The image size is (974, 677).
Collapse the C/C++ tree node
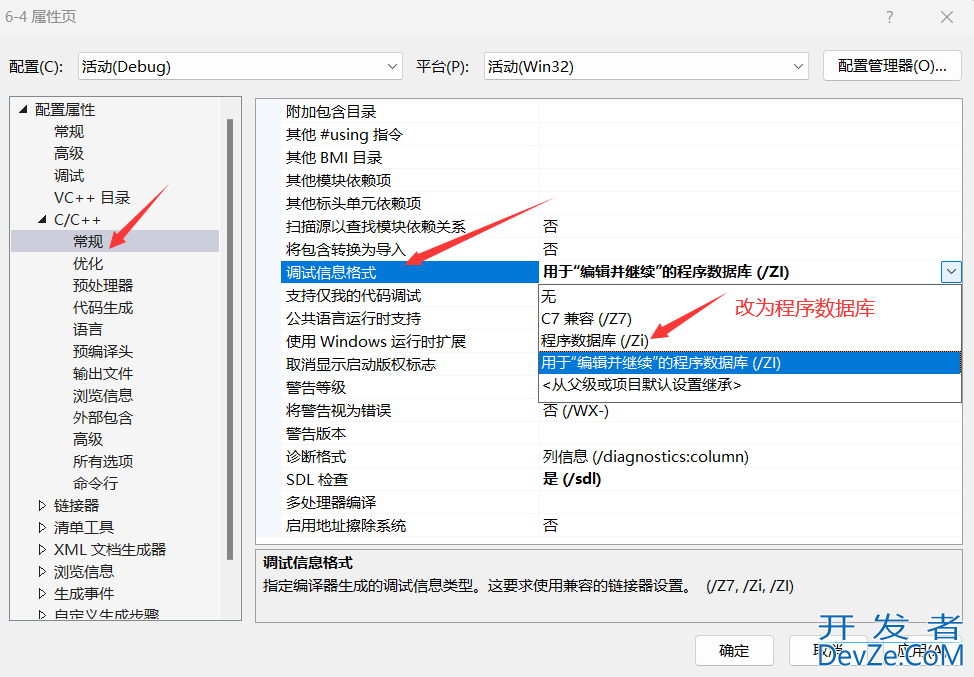tap(42, 220)
